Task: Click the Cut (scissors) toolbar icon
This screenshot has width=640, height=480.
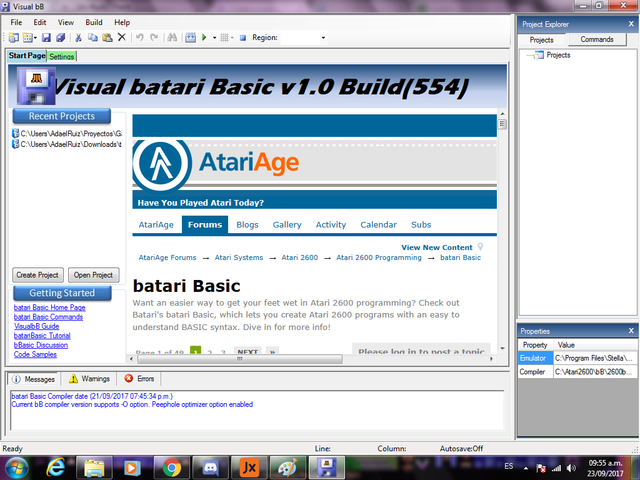Action: pyautogui.click(x=77, y=38)
